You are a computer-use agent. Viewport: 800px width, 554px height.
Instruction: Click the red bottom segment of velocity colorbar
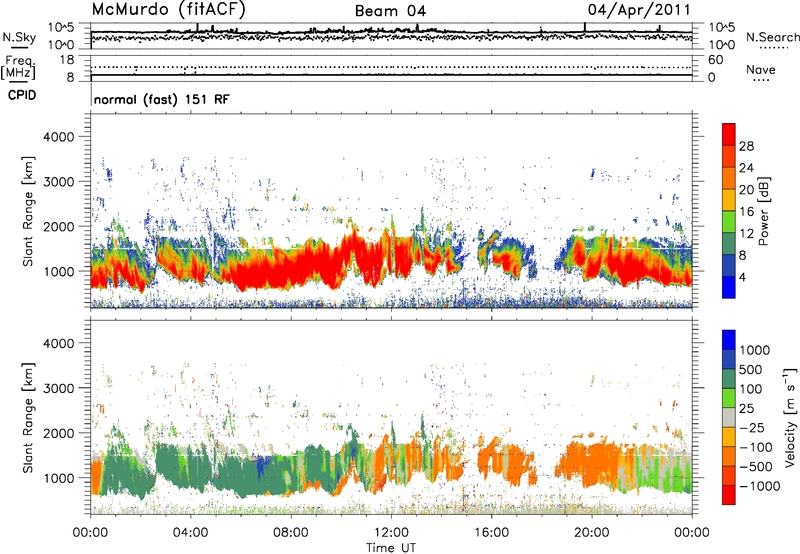[729, 495]
